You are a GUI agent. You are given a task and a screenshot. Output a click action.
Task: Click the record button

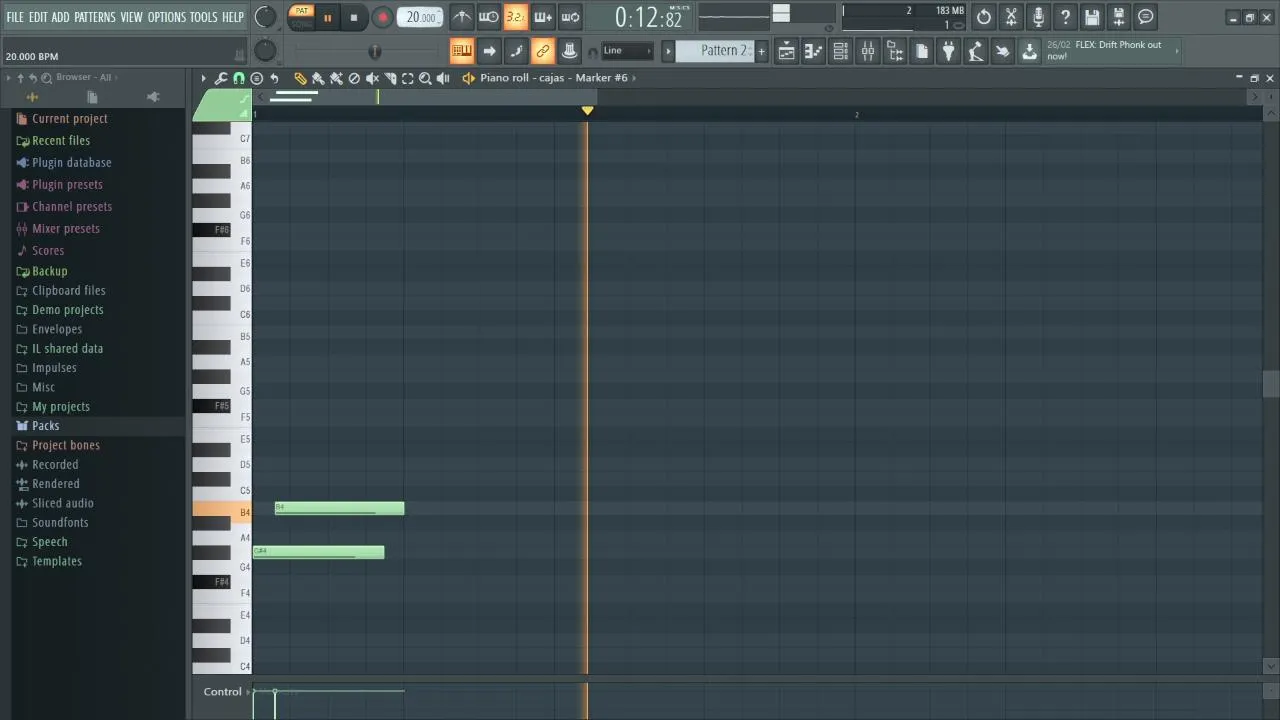382,17
